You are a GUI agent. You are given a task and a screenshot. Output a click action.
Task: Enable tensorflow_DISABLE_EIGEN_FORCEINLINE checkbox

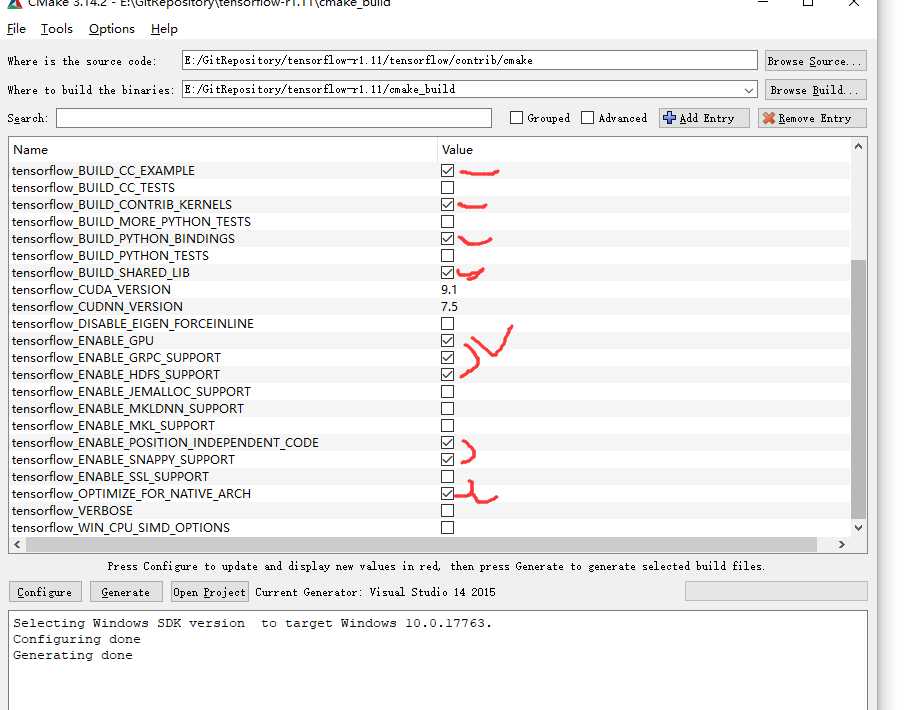[448, 323]
